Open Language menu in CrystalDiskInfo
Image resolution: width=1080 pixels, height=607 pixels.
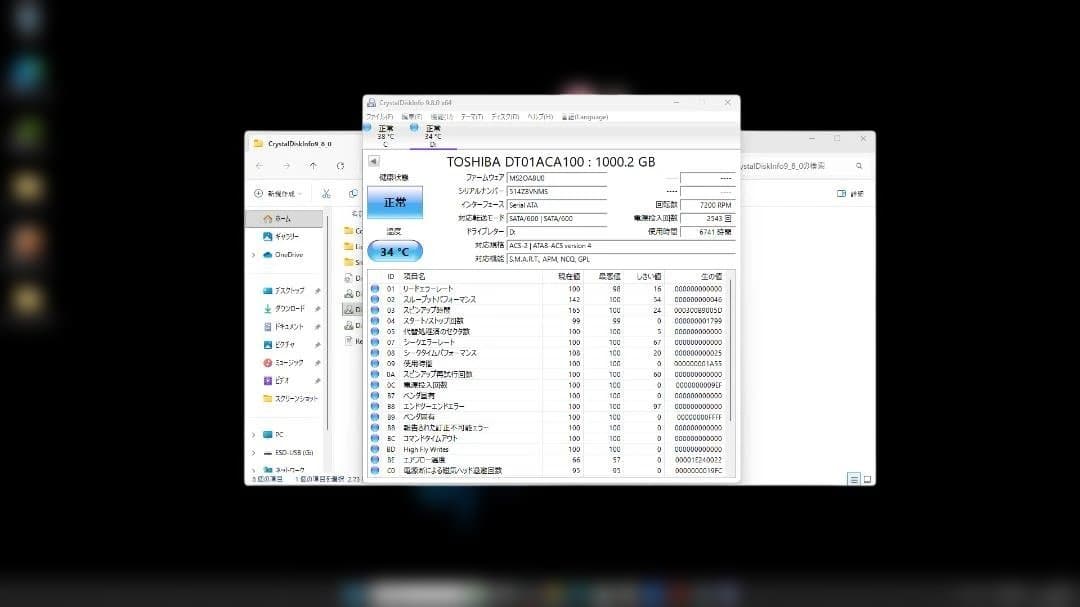point(585,117)
